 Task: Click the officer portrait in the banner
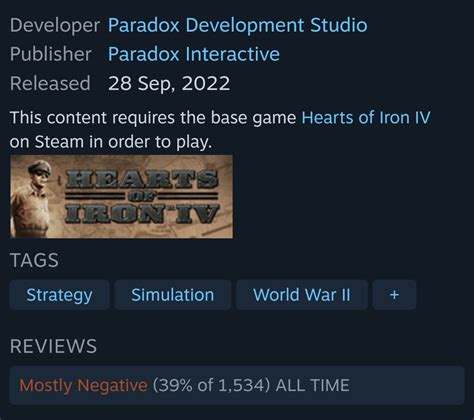coord(32,198)
